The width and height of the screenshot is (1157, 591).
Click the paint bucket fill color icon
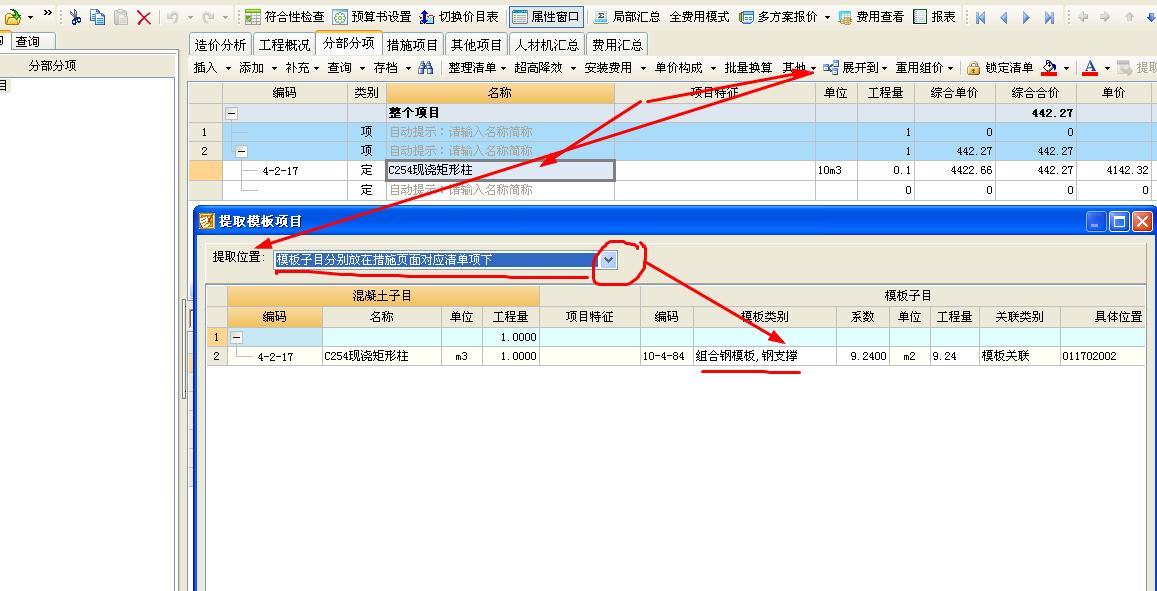coord(1049,68)
